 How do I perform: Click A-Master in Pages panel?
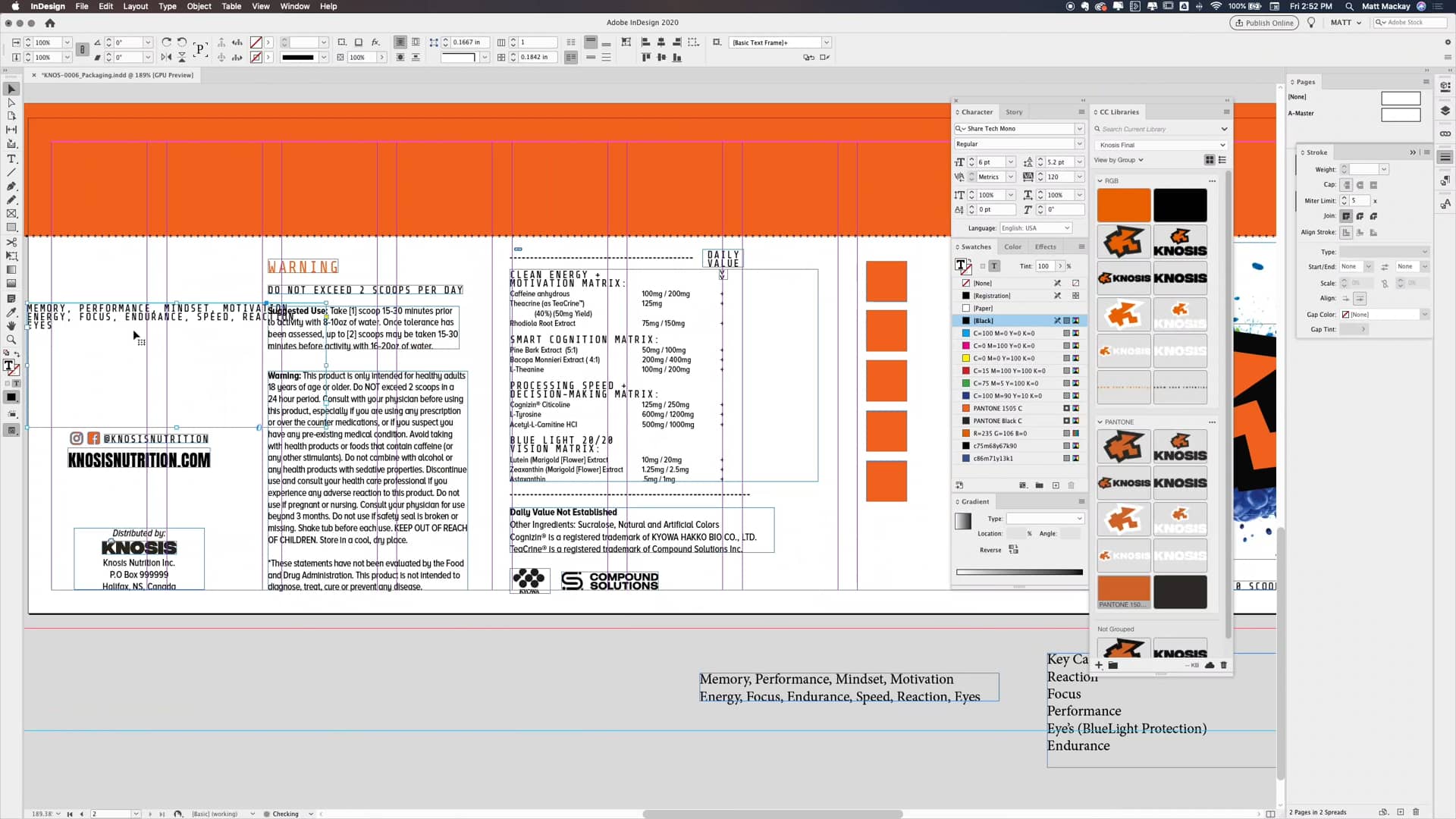coord(1301,114)
